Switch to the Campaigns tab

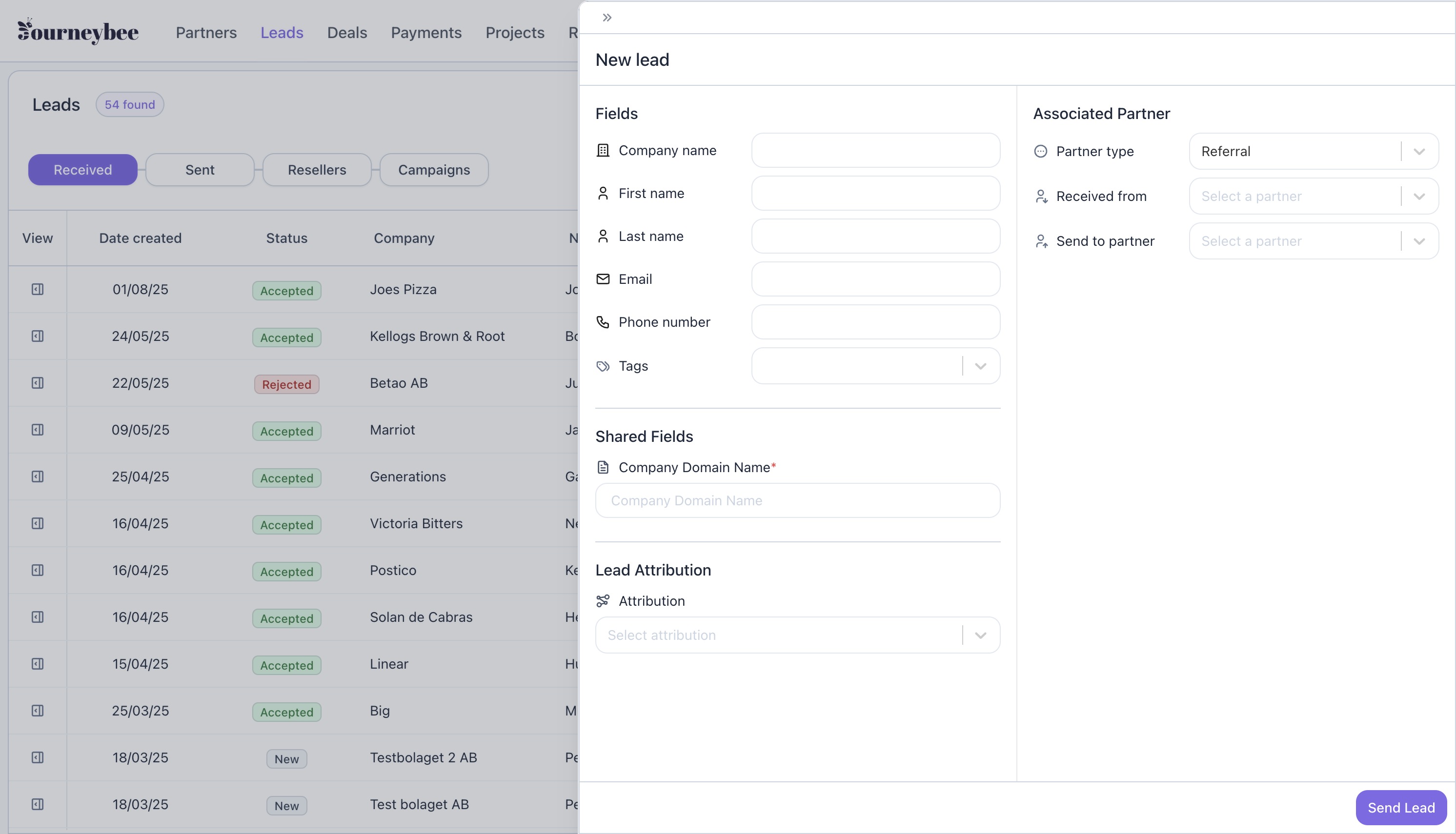(434, 170)
